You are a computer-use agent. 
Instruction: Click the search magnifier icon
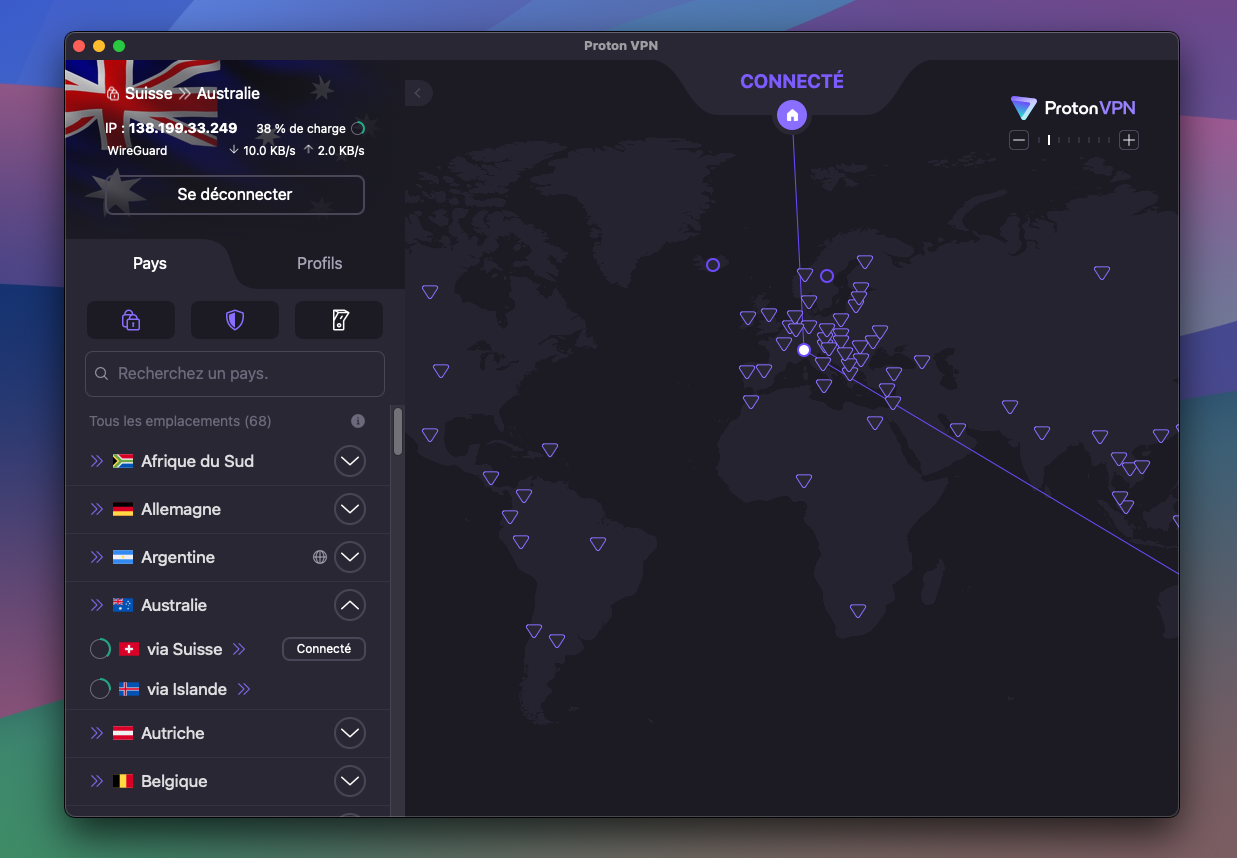pyautogui.click(x=102, y=374)
